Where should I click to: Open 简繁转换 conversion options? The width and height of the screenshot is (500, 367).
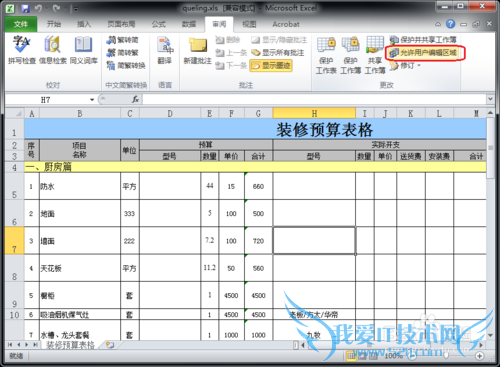coord(126,65)
